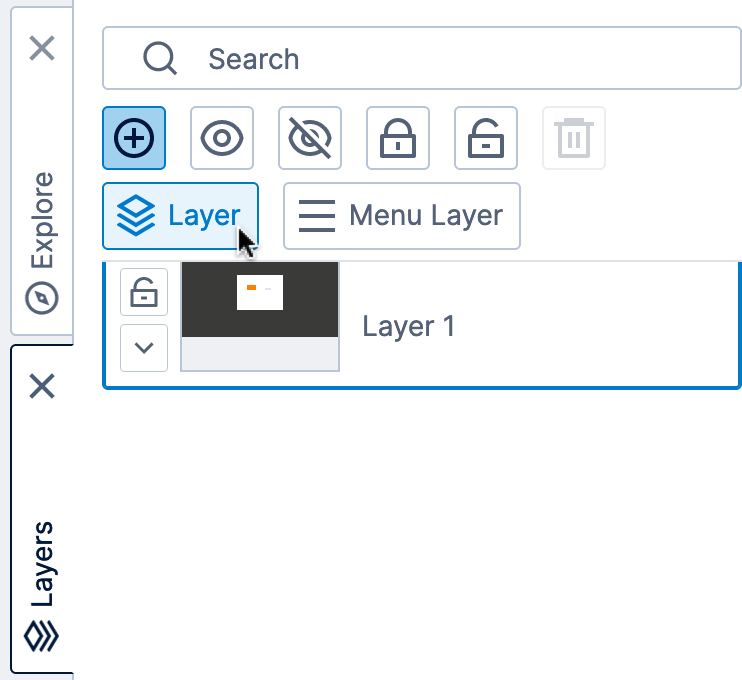
Task: Focus the layers Search field
Action: click(x=422, y=58)
